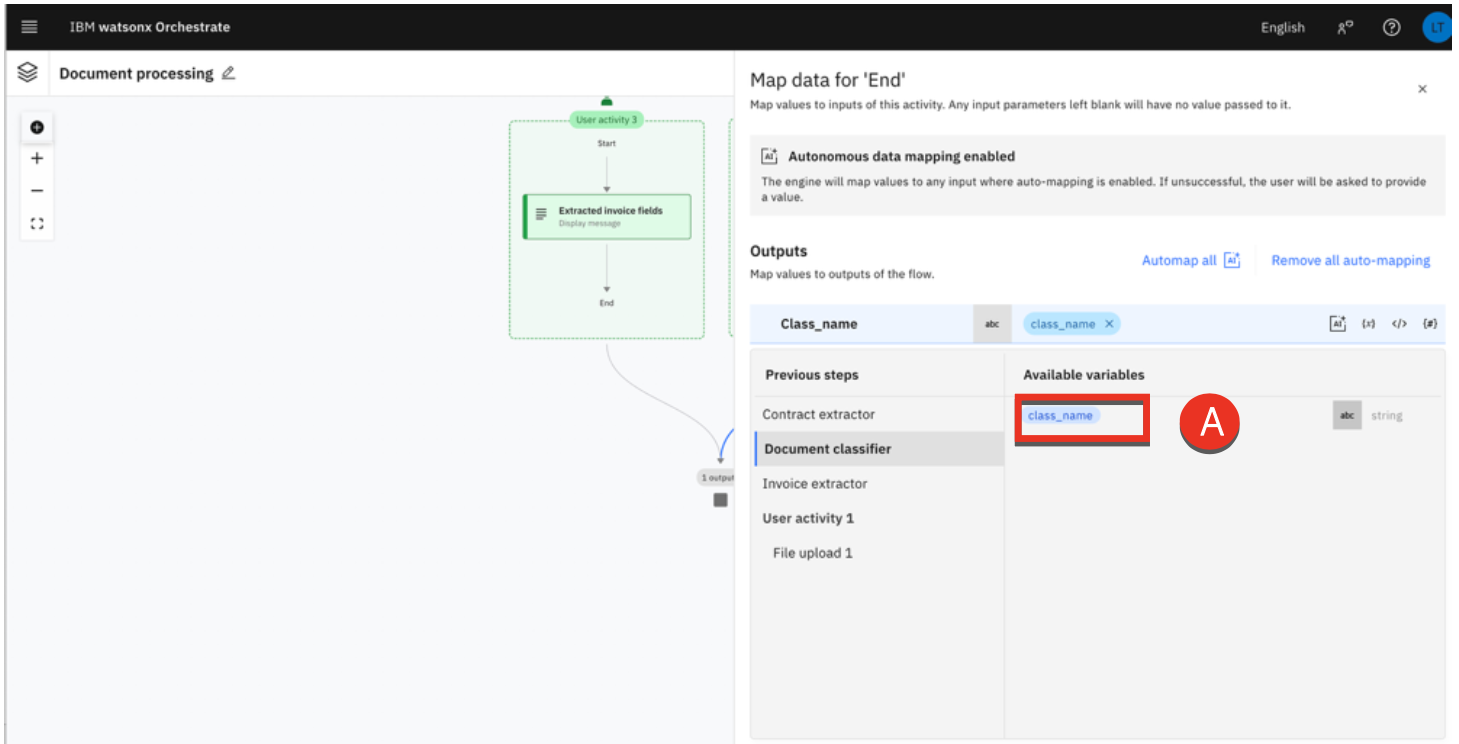Open the code expression editor icon
The height and width of the screenshot is (744, 1459).
coord(1399,324)
